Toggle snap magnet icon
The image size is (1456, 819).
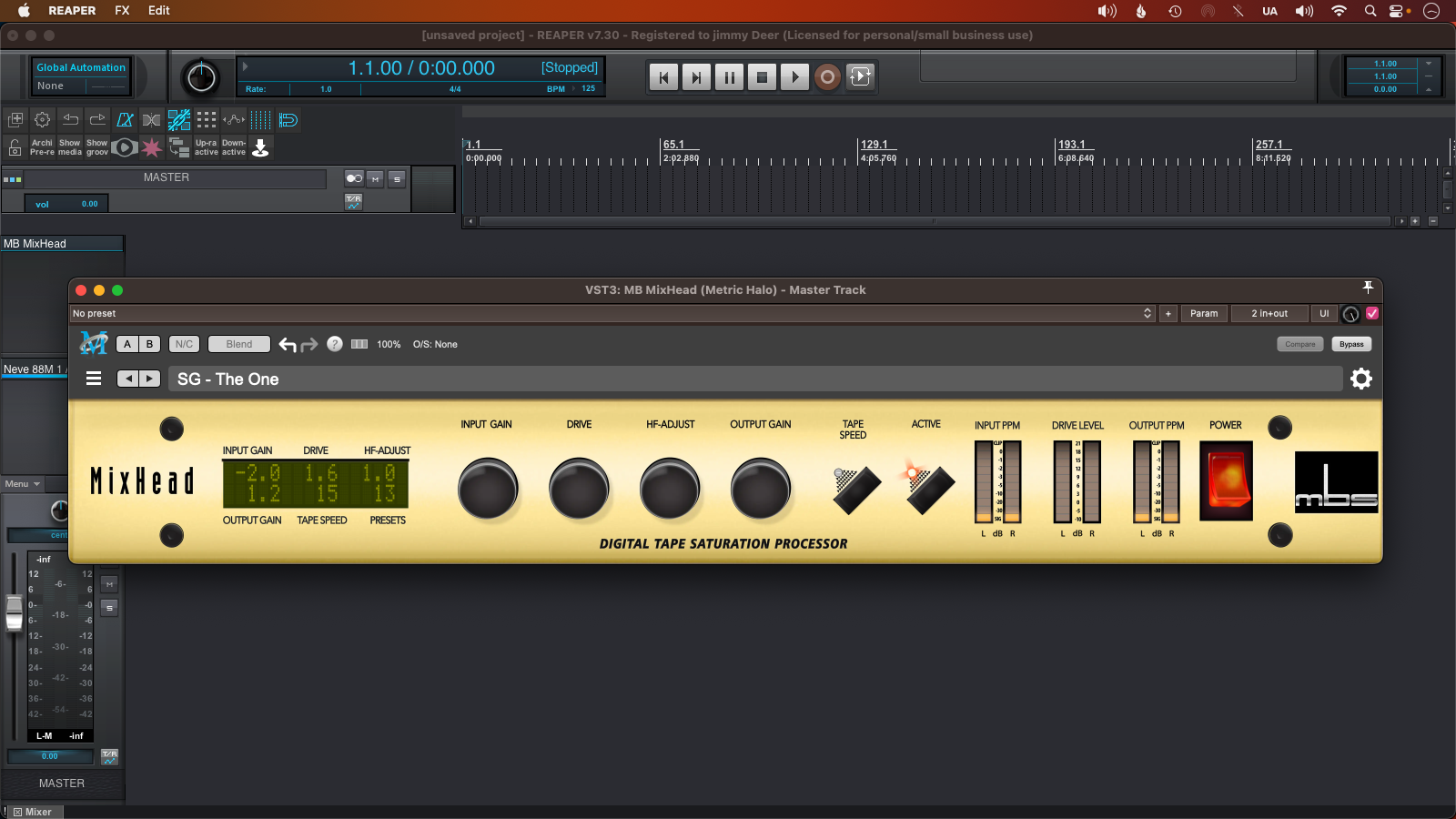pyautogui.click(x=288, y=119)
